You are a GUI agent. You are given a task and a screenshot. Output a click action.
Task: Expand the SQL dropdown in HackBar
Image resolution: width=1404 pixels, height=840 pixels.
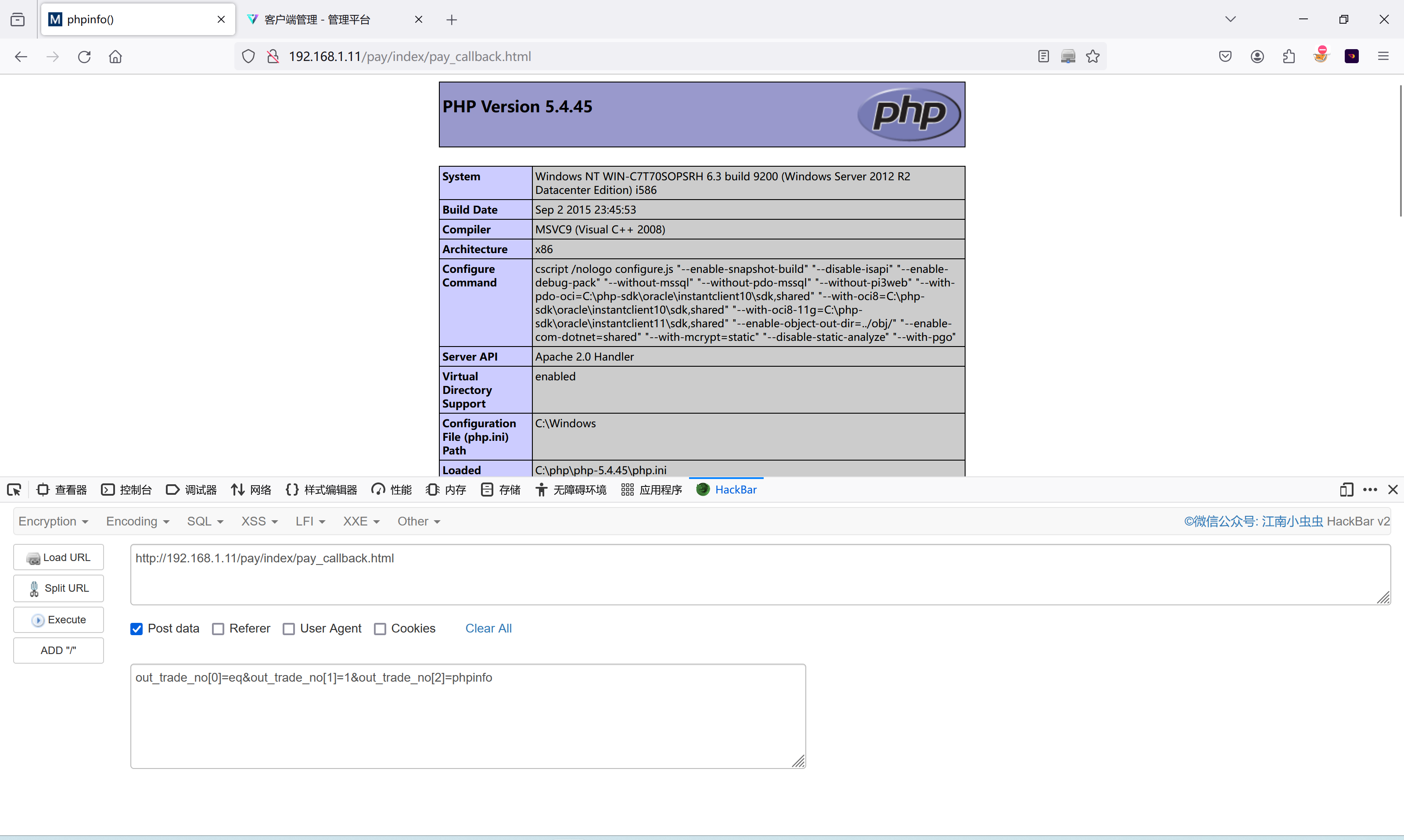[205, 521]
